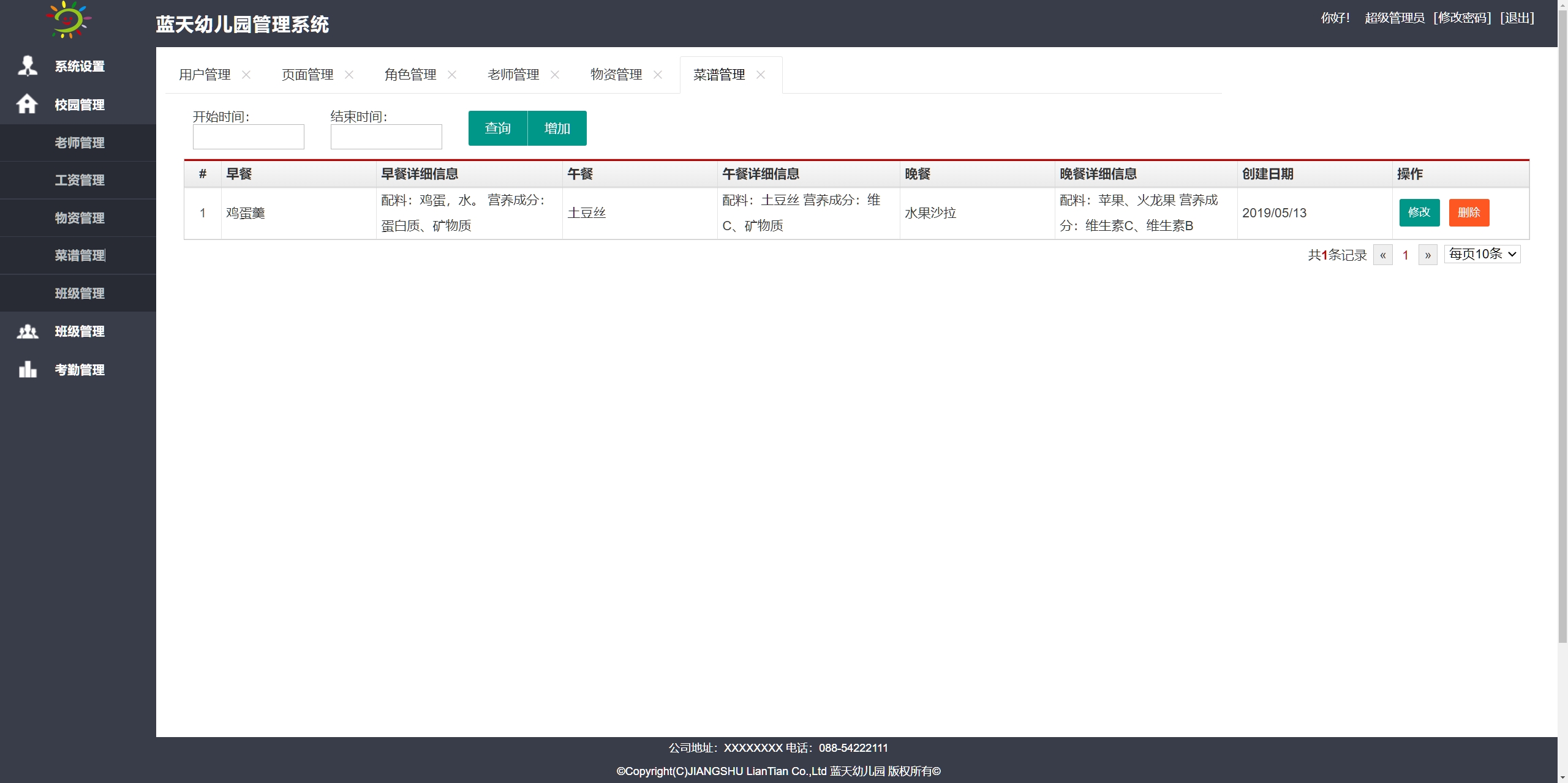This screenshot has width=1568, height=783.
Task: Click the 蓝天幼儿园管理系统 title
Action: 243,24
